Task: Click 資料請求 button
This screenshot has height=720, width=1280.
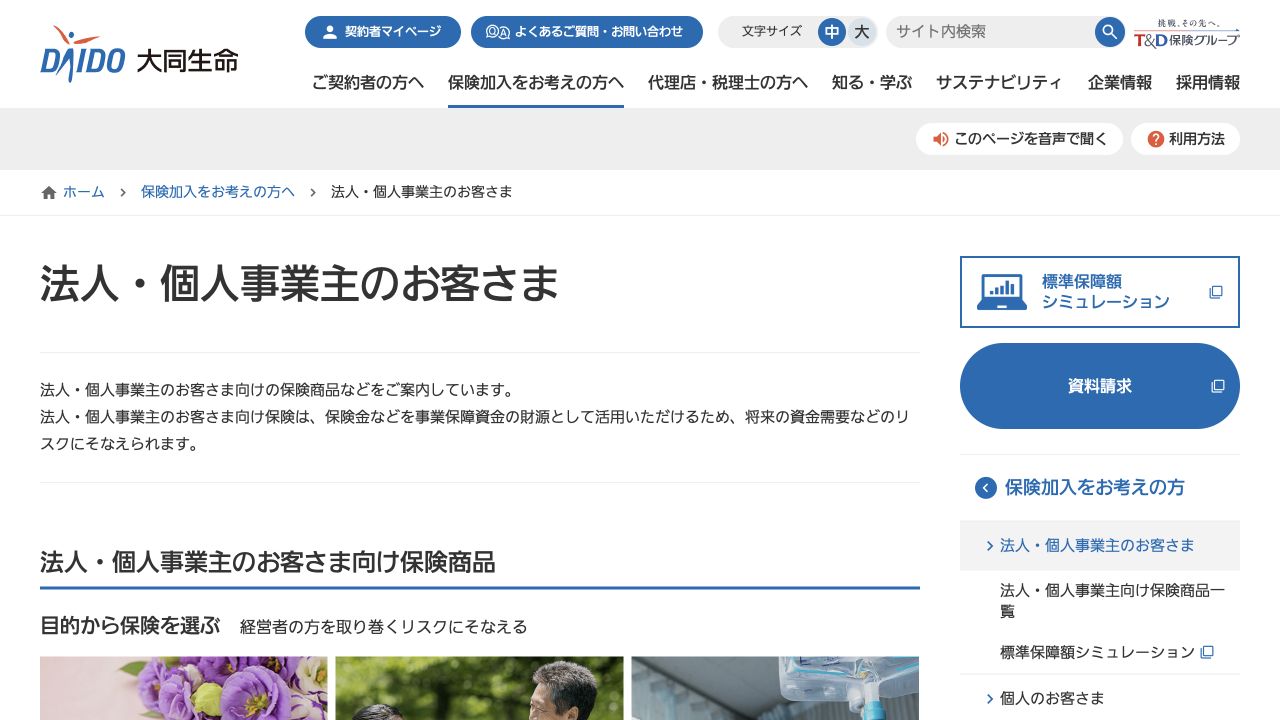Action: [1100, 386]
